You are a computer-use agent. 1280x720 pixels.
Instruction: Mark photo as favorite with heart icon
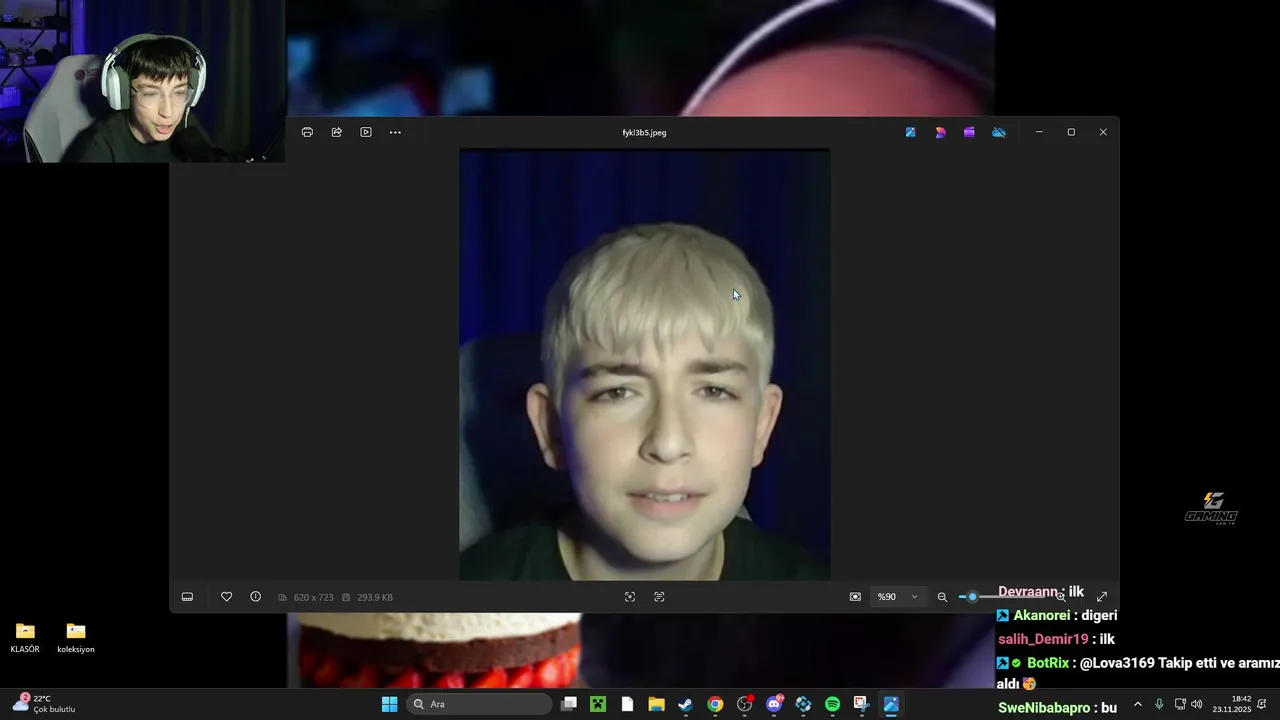coord(227,597)
